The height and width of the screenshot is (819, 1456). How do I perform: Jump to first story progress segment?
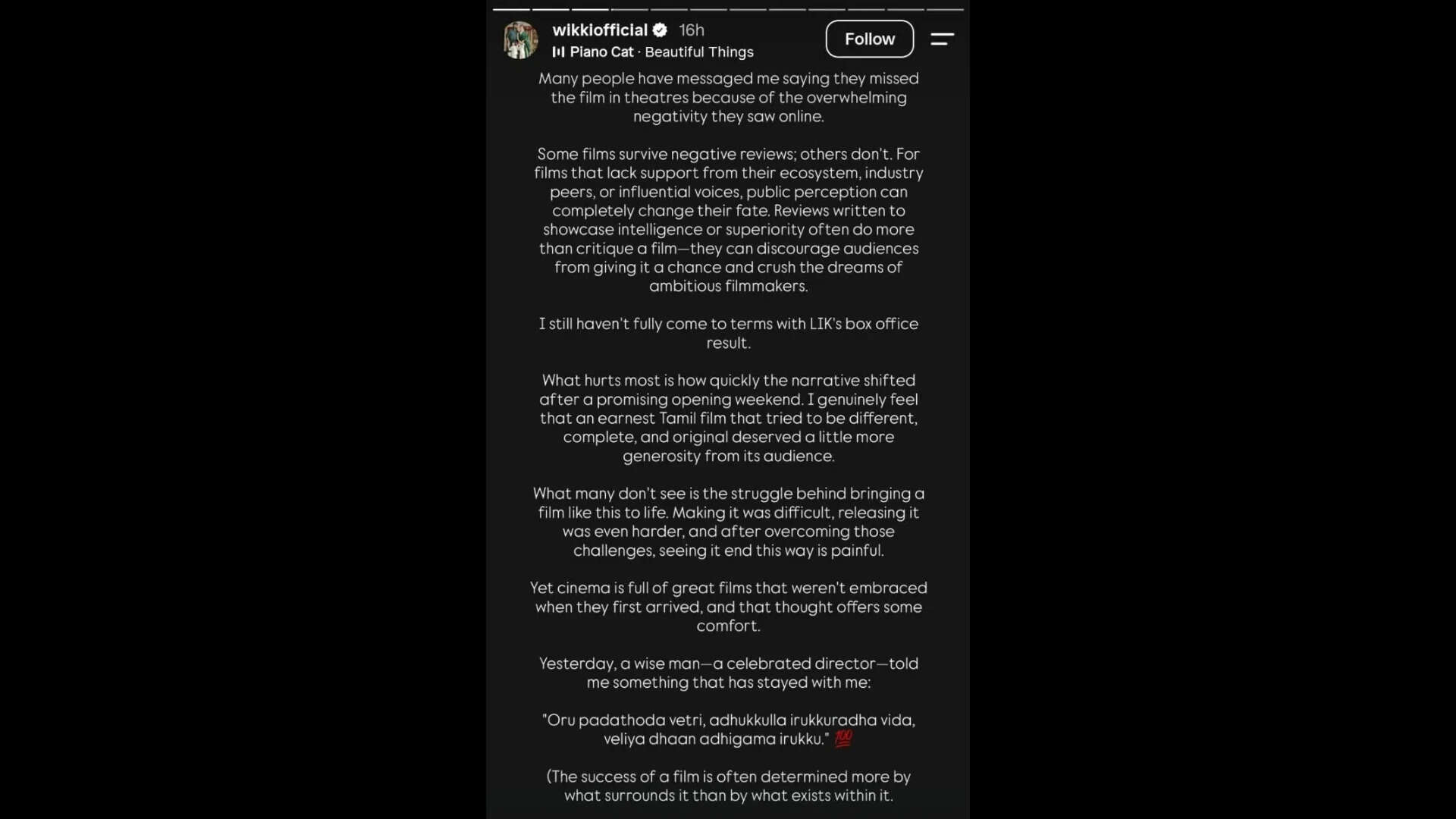click(x=511, y=9)
